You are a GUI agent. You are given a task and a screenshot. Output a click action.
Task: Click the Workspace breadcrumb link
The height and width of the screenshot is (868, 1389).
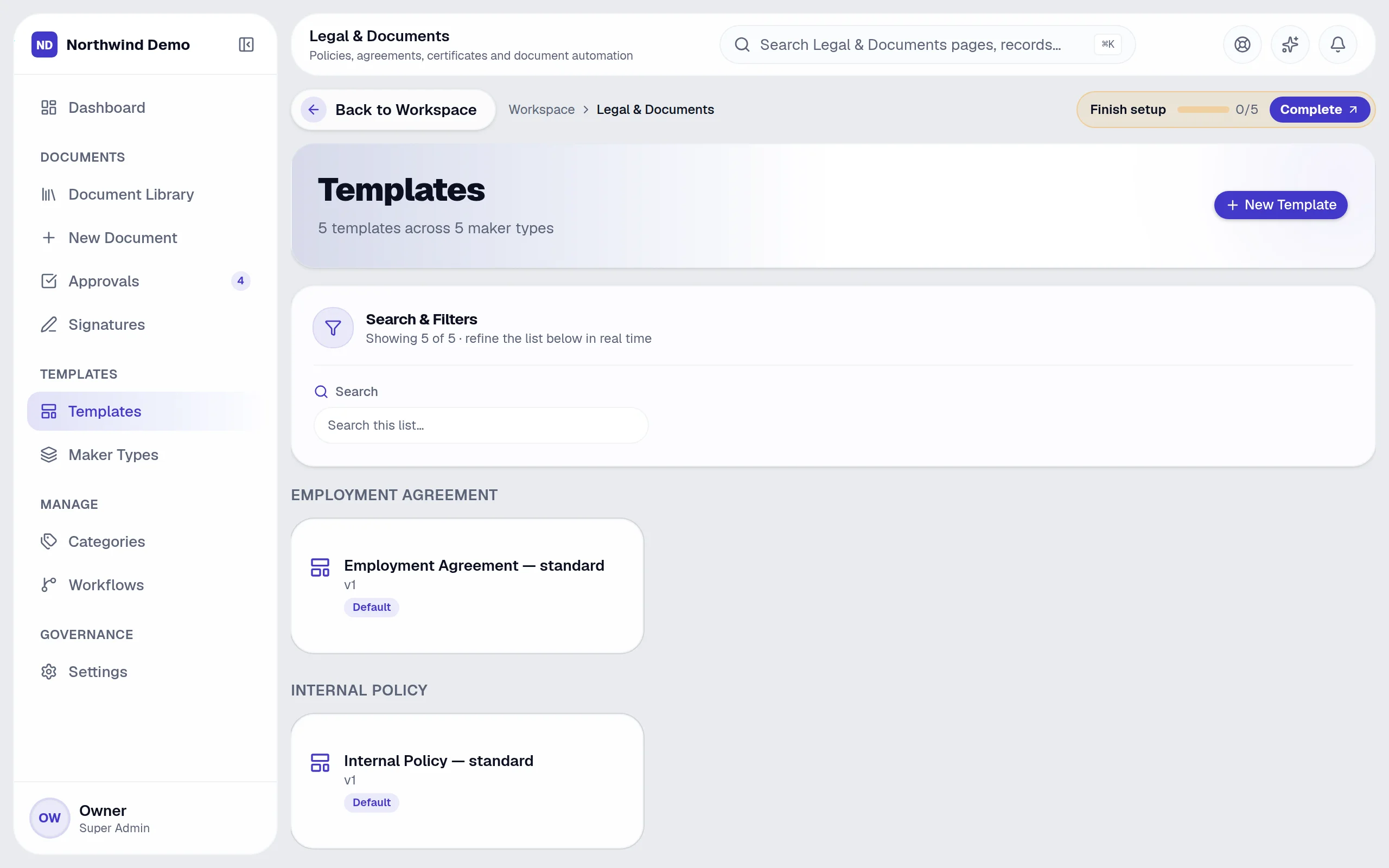(x=541, y=110)
